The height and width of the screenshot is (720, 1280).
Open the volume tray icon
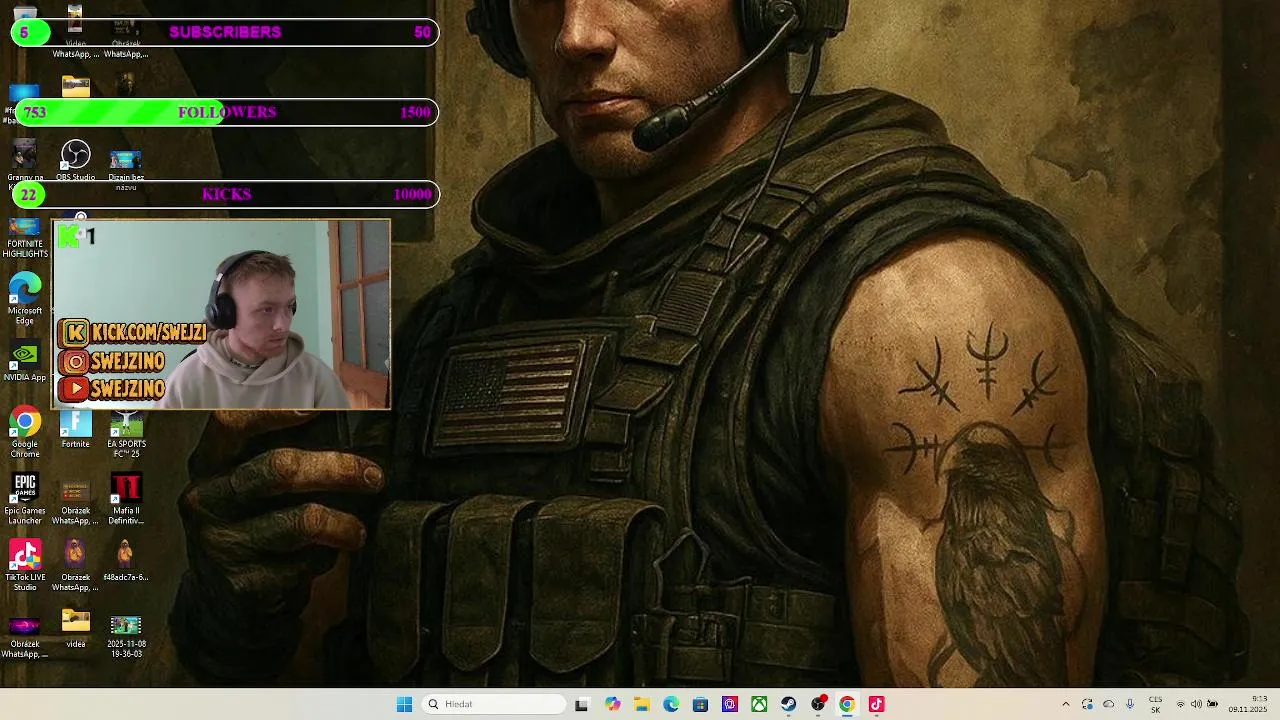click(x=1196, y=704)
